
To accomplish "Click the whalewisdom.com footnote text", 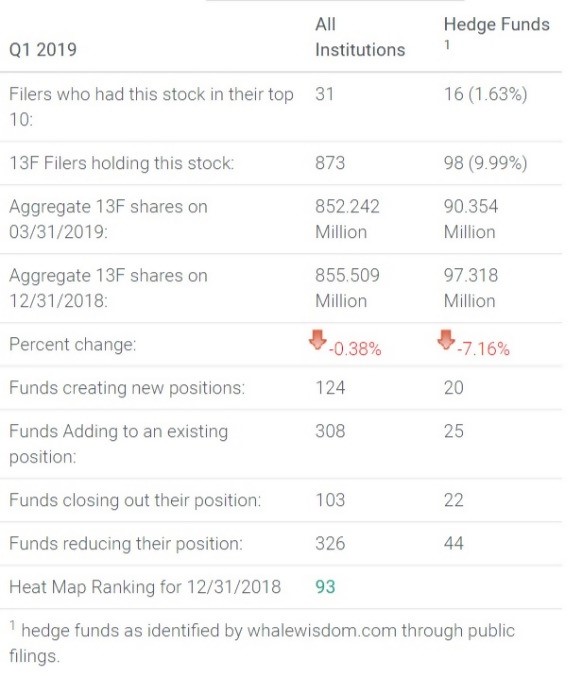I will point(322,631).
